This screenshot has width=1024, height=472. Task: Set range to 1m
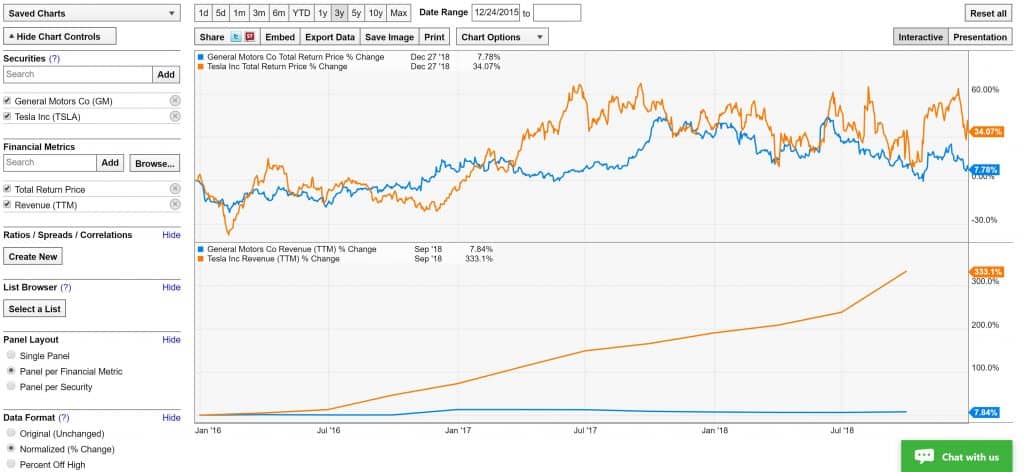(x=240, y=13)
